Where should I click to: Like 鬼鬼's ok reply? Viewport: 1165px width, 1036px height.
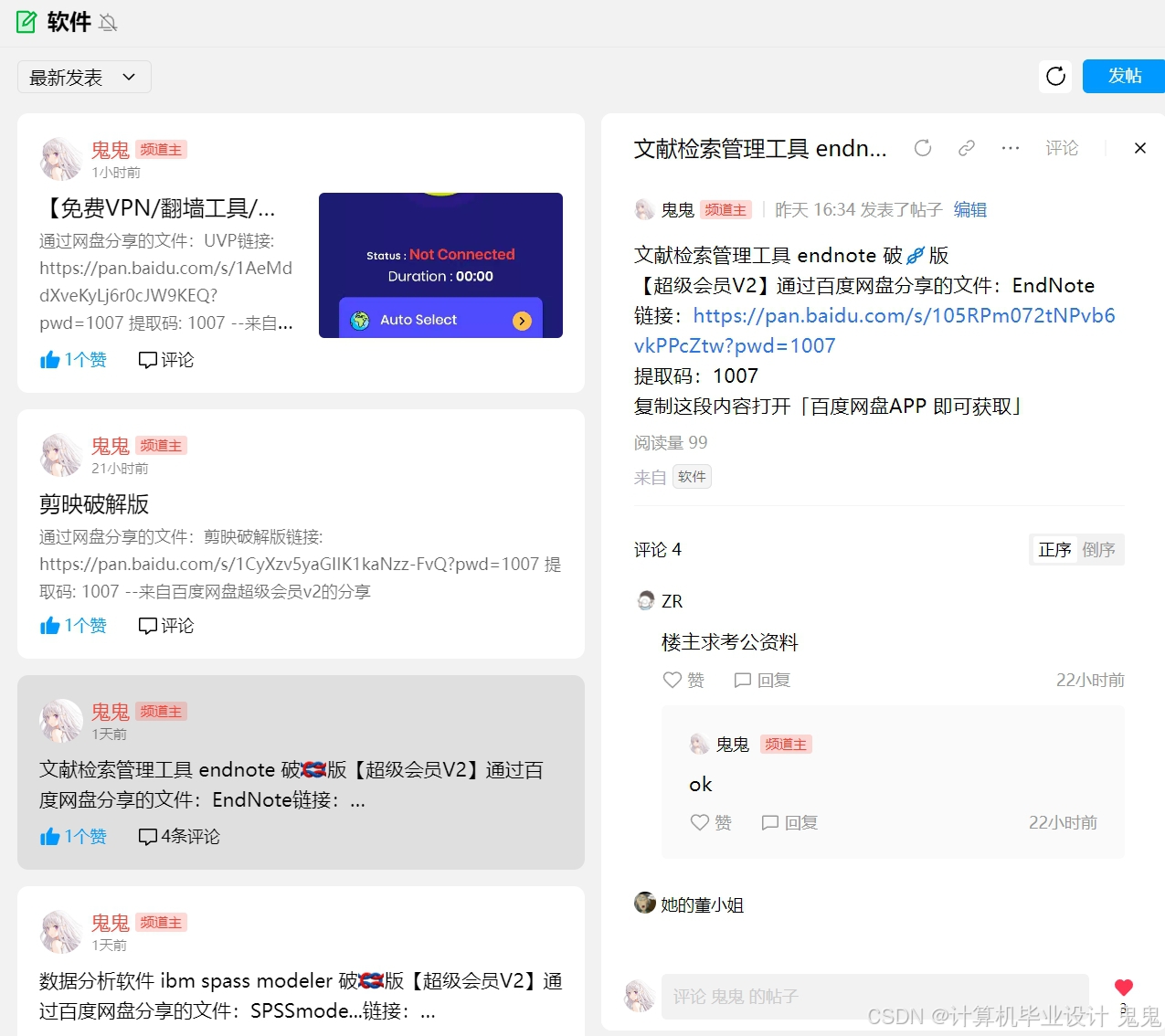(712, 823)
